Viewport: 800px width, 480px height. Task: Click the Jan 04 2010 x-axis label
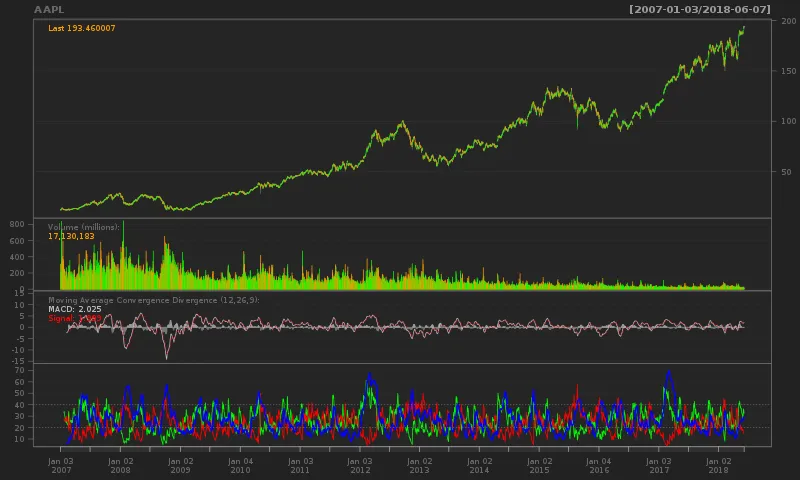click(x=240, y=465)
